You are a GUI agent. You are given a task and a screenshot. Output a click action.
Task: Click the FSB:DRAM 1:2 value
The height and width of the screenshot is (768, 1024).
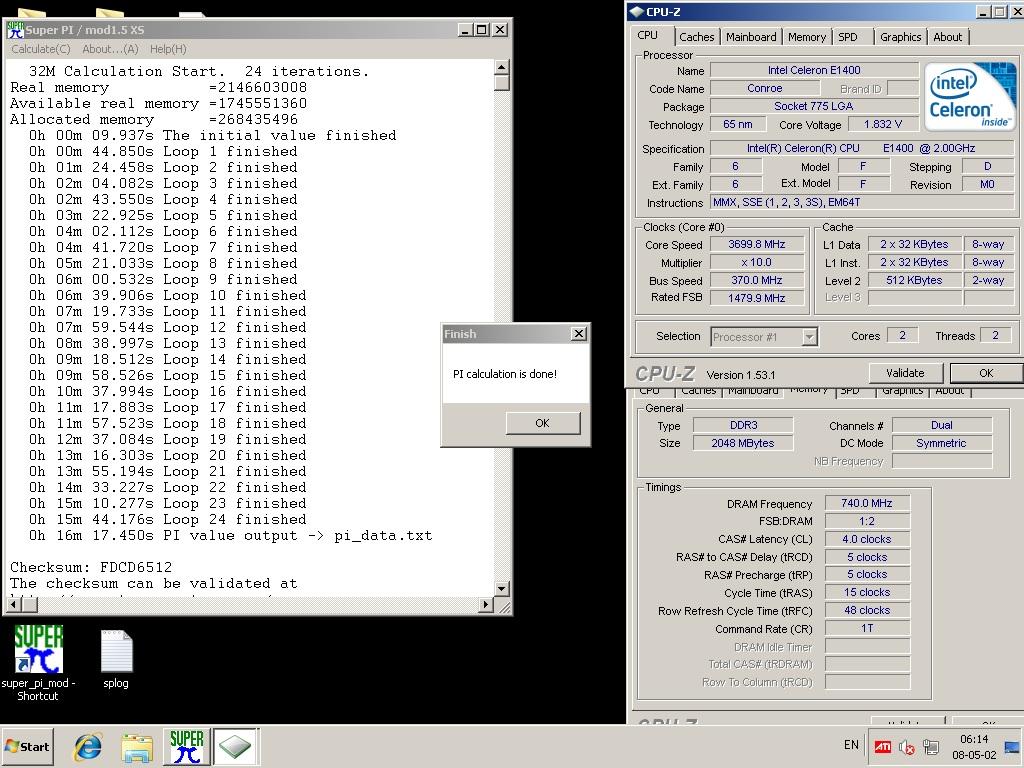click(x=867, y=521)
